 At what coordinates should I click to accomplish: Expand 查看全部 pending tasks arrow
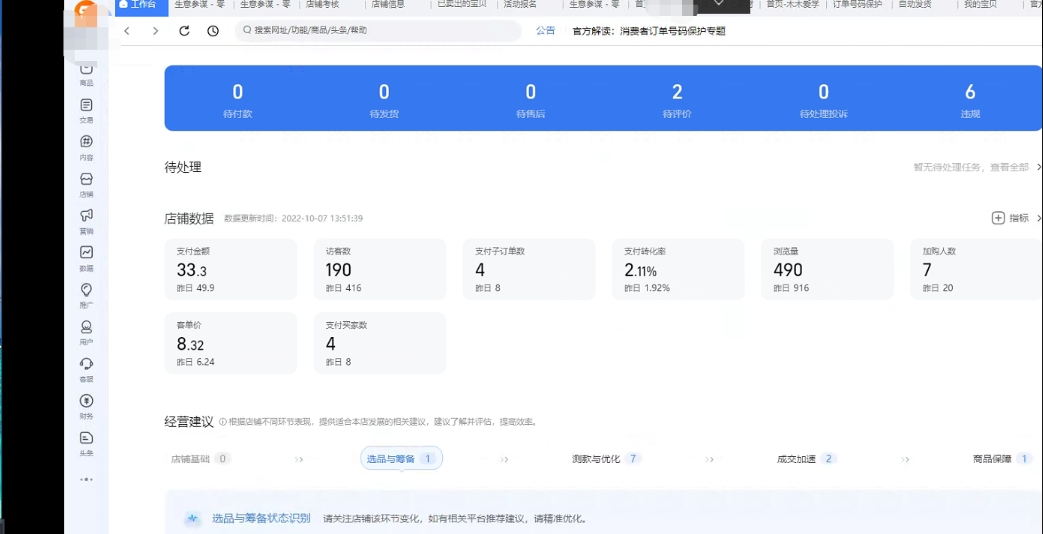pos(1038,167)
